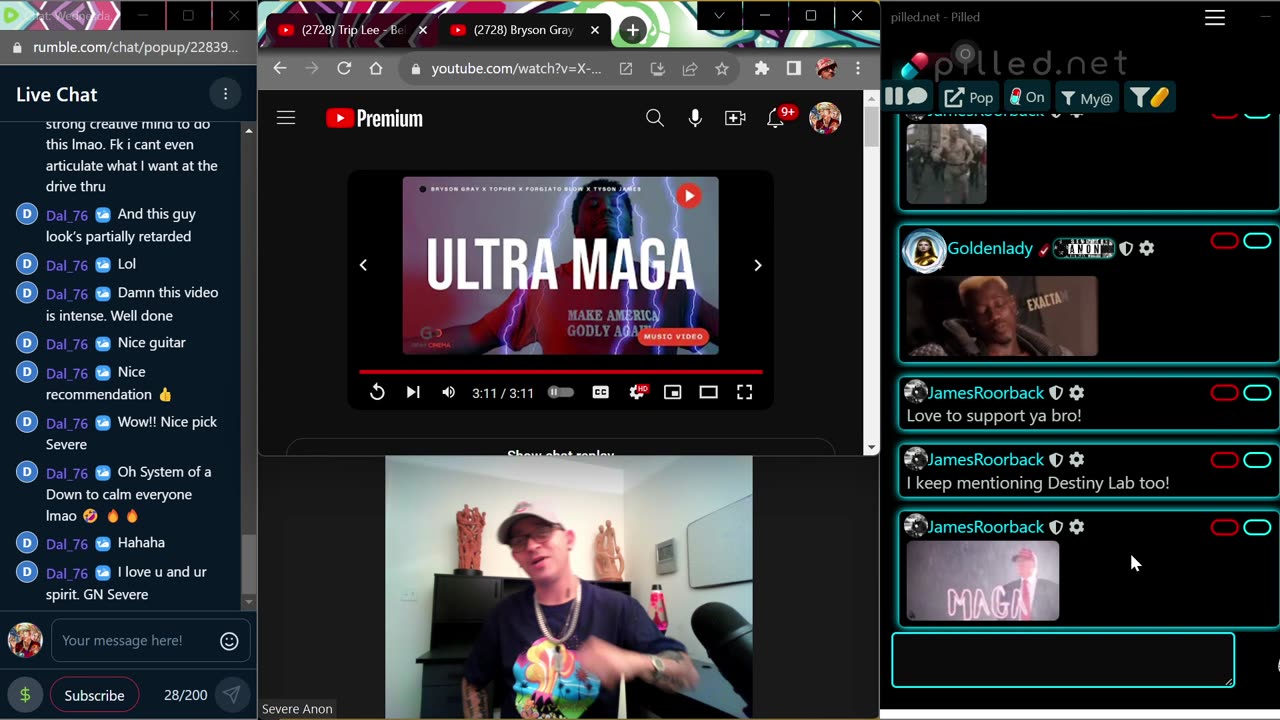Open Chrome three-dot menu

click(858, 68)
